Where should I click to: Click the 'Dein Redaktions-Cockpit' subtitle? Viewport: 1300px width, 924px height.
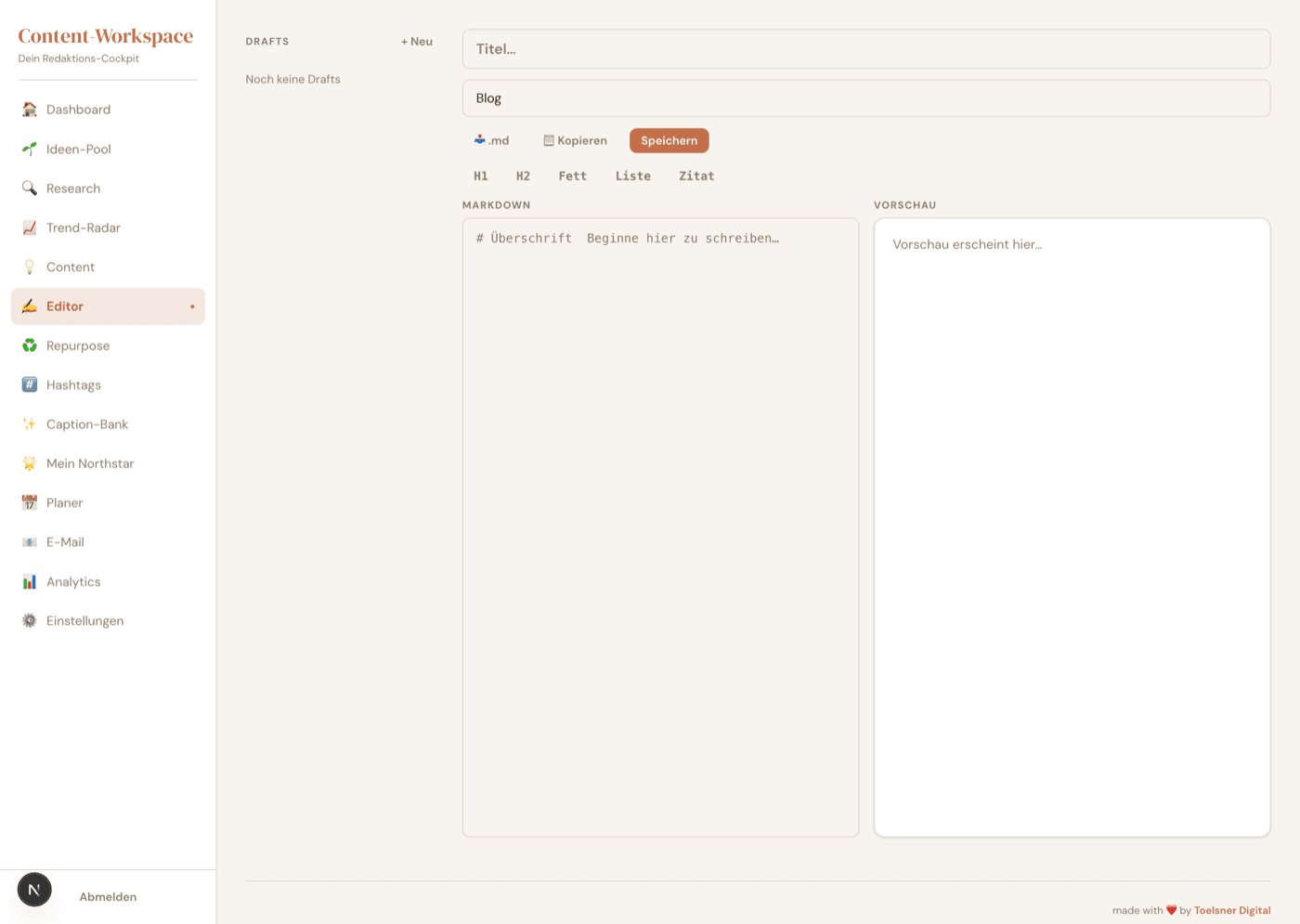pos(79,59)
